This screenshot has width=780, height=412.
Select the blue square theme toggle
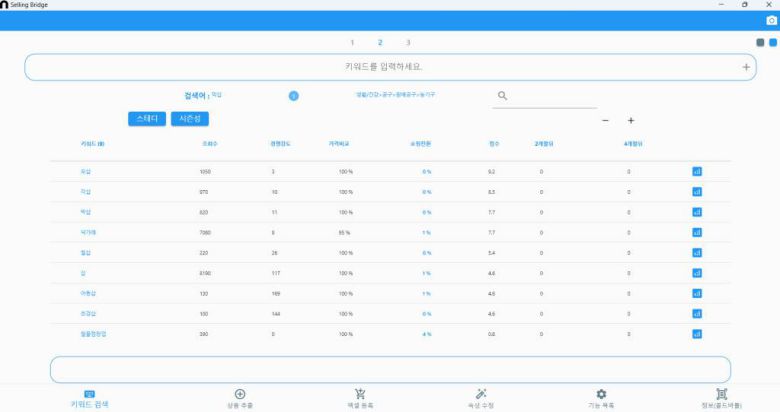pos(773,42)
